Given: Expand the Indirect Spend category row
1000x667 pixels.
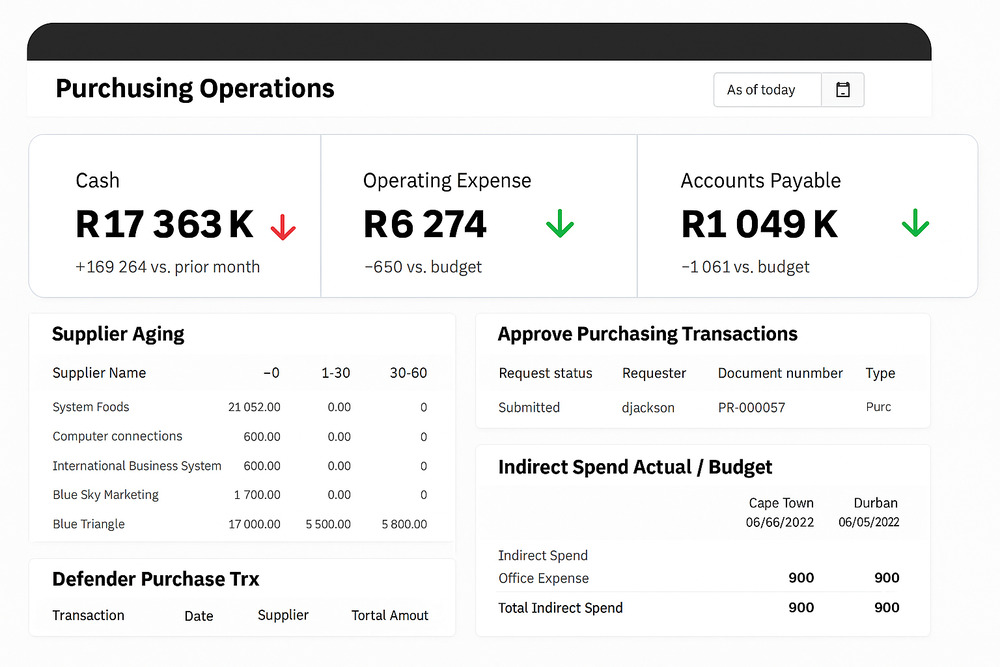Looking at the screenshot, I should click(x=543, y=555).
